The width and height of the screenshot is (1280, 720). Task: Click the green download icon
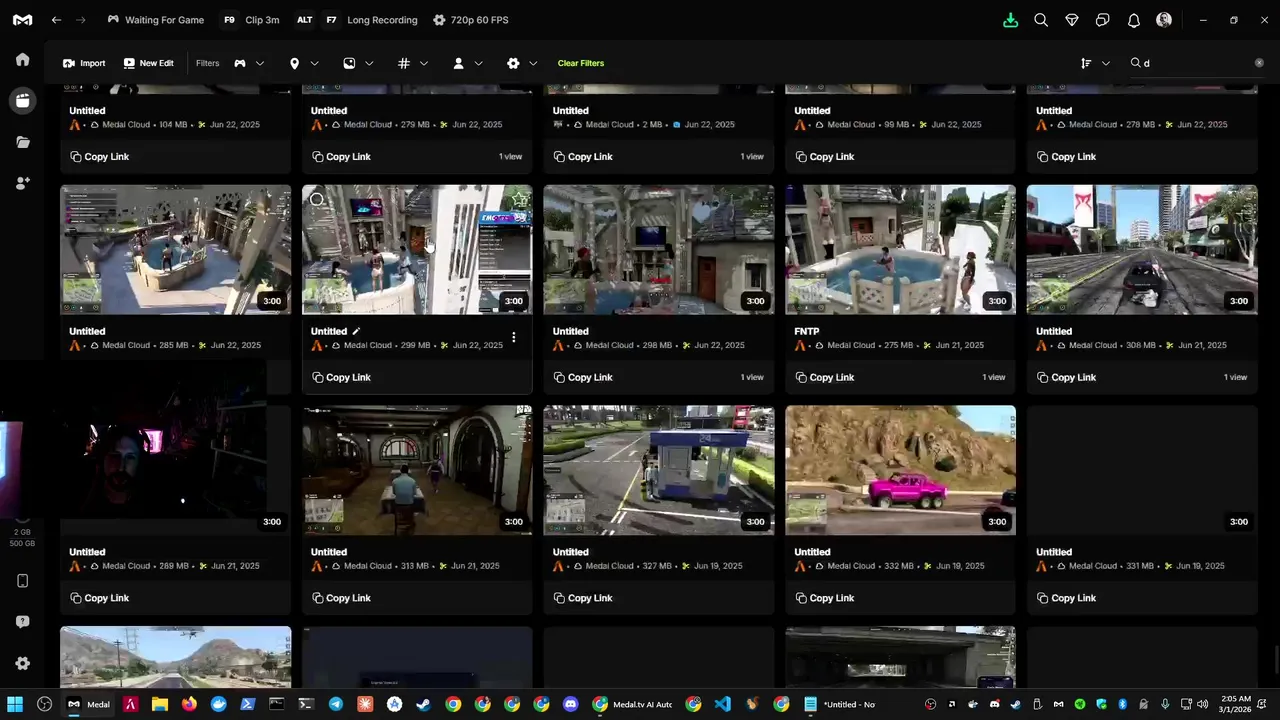coord(1010,20)
